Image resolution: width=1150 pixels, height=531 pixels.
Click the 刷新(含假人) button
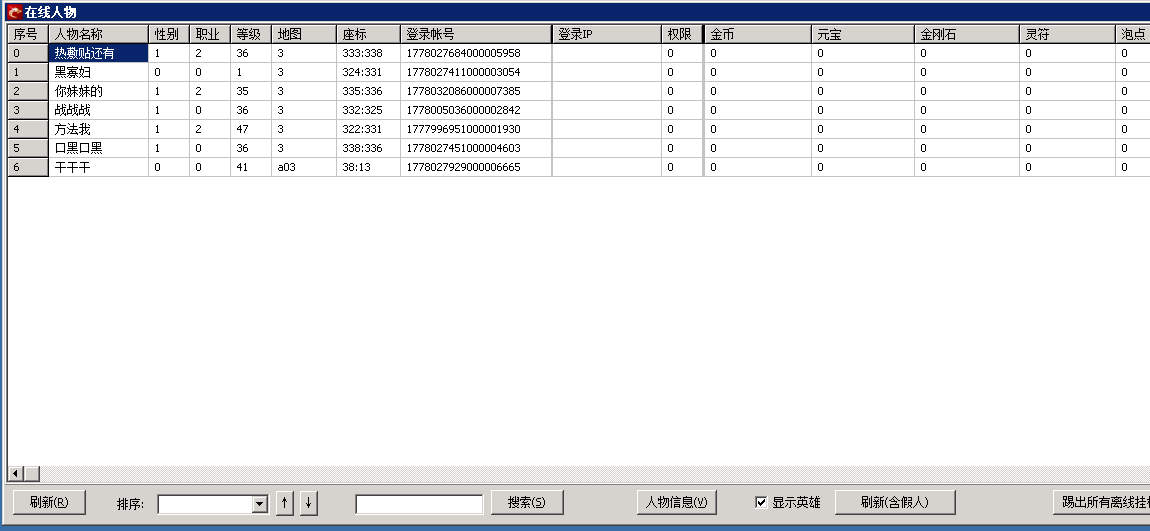[895, 502]
